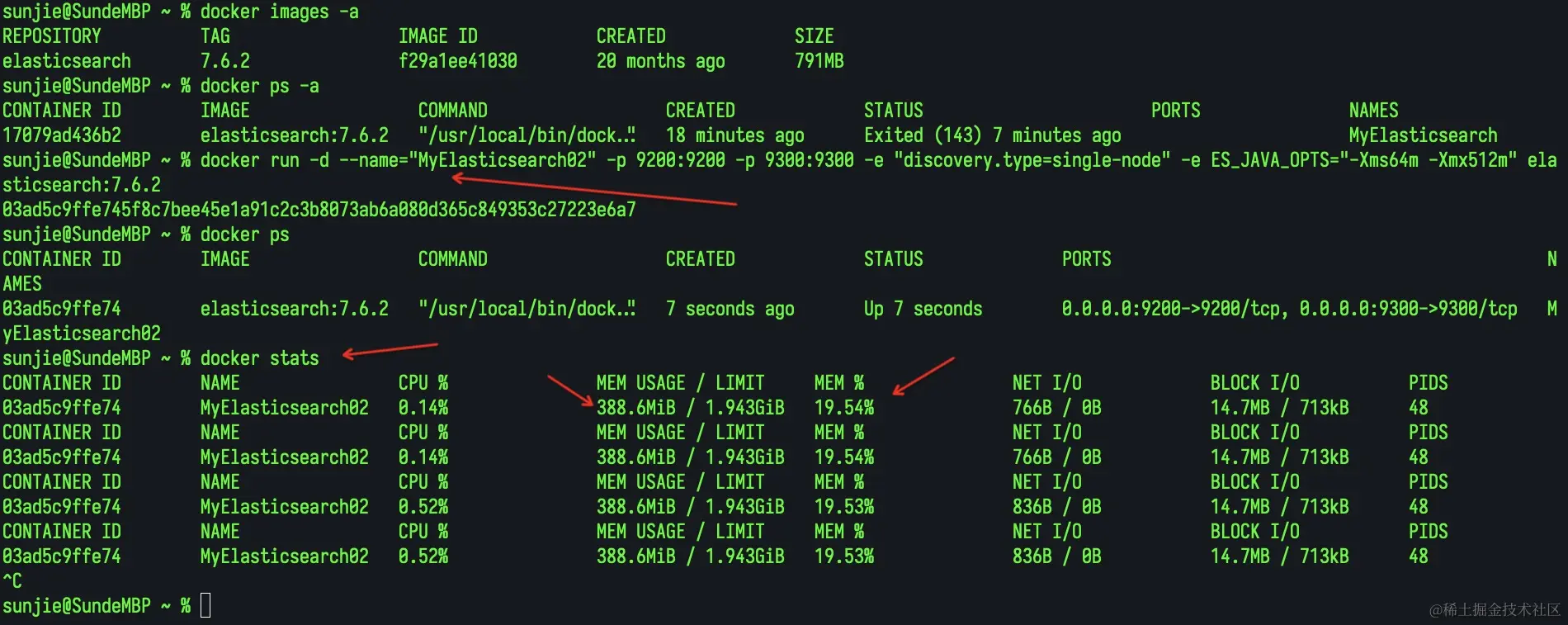Select the '18 minutes ago' created value
The width and height of the screenshot is (1568, 625).
tap(734, 135)
